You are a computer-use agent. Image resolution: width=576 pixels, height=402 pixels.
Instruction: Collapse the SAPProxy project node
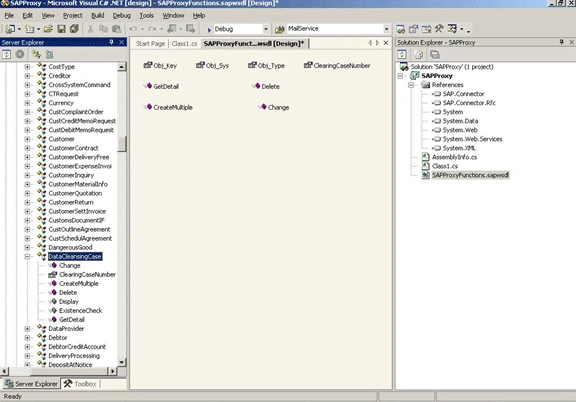(400, 76)
